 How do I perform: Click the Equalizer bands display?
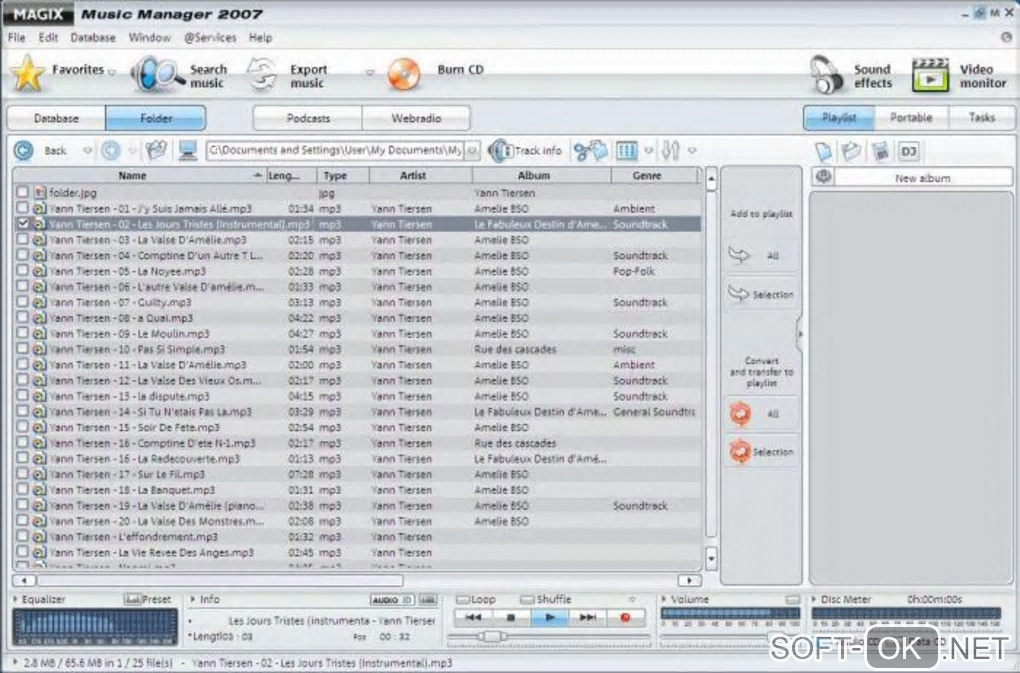(x=95, y=626)
